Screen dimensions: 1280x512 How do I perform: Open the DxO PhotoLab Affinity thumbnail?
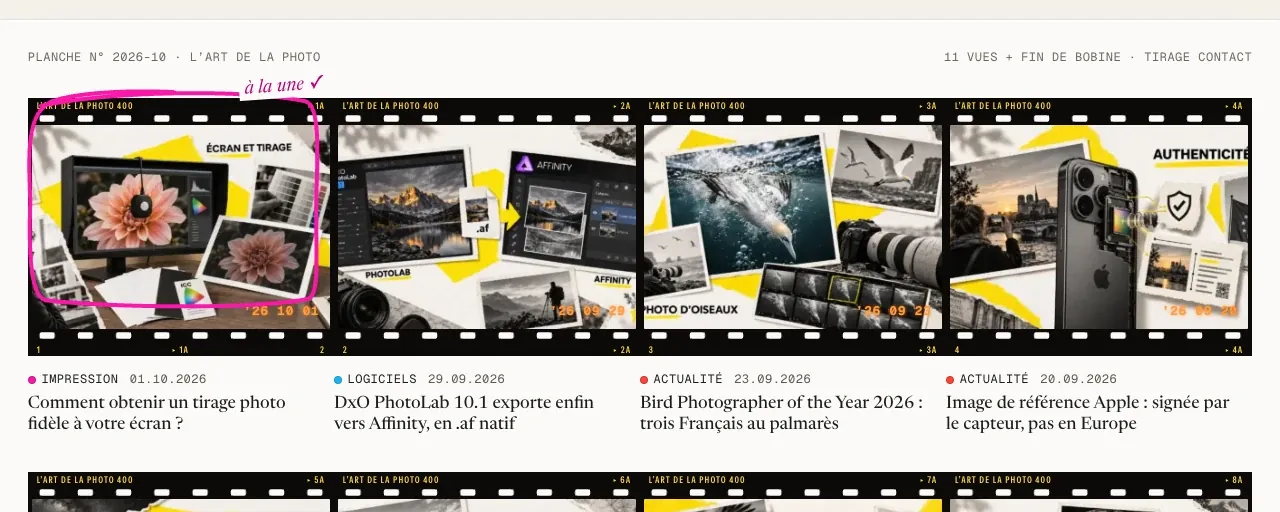487,227
